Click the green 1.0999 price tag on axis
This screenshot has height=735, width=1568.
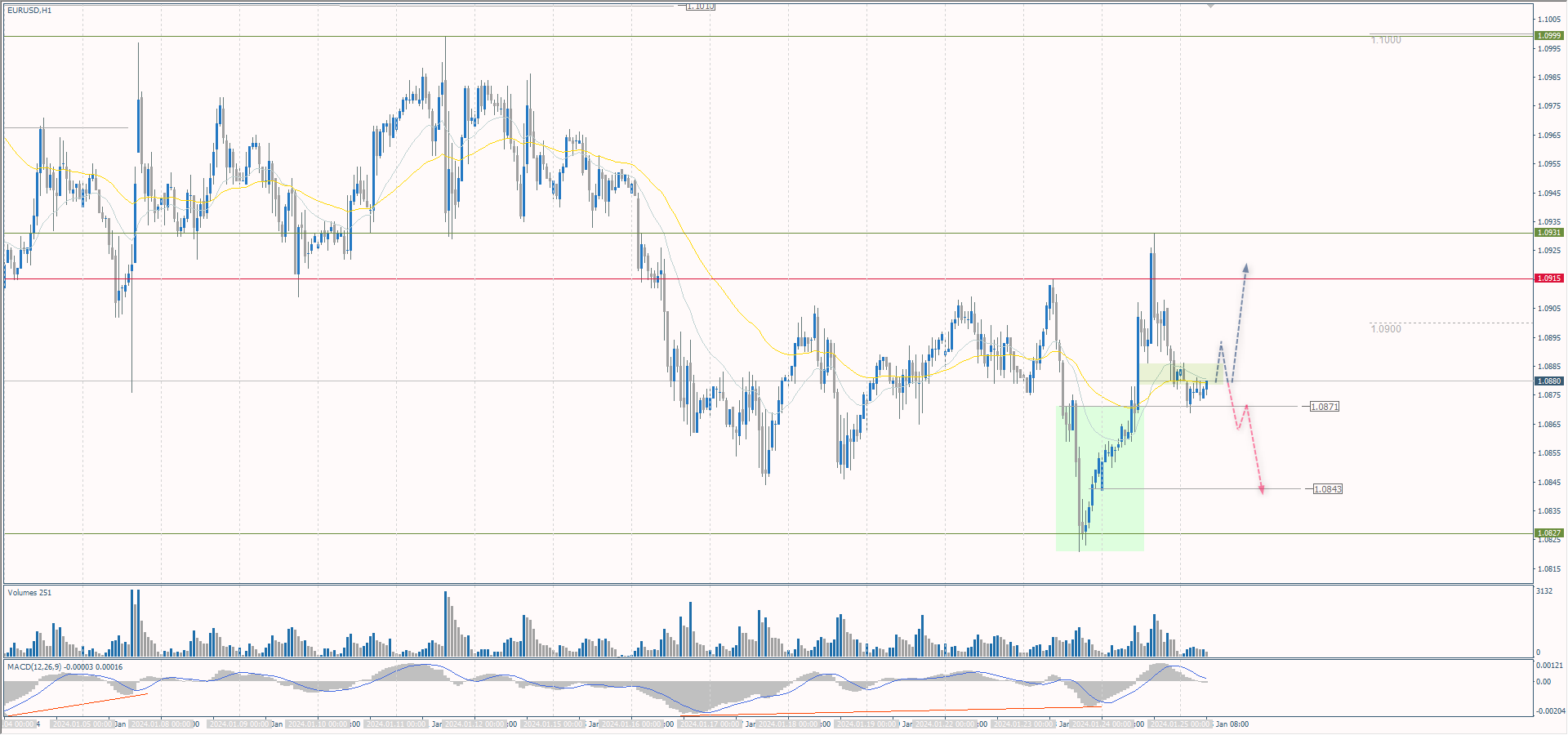(x=1549, y=36)
